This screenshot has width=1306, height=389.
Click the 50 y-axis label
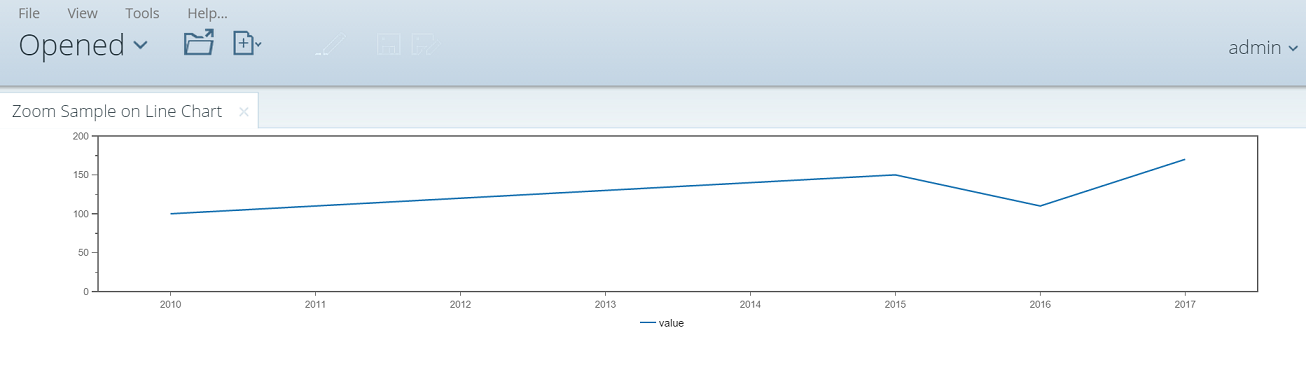click(x=84, y=253)
